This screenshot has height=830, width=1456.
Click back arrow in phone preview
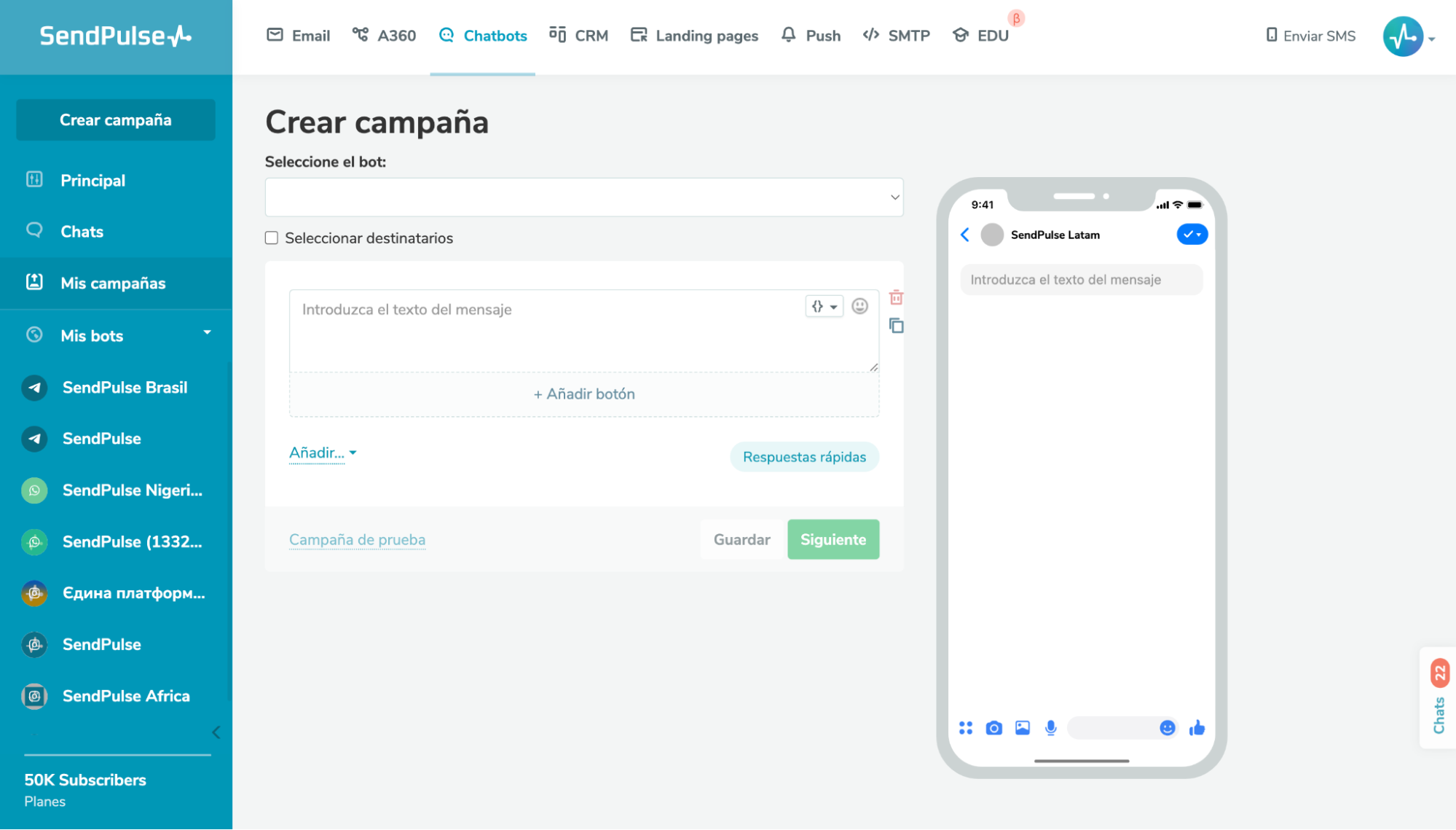click(x=965, y=235)
